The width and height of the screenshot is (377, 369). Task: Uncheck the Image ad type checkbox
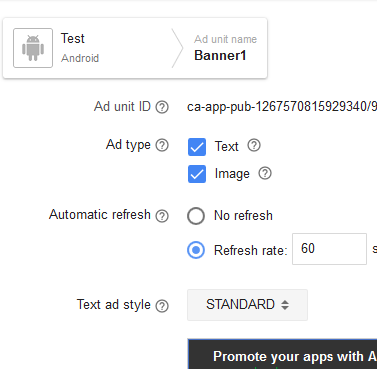[197, 174]
